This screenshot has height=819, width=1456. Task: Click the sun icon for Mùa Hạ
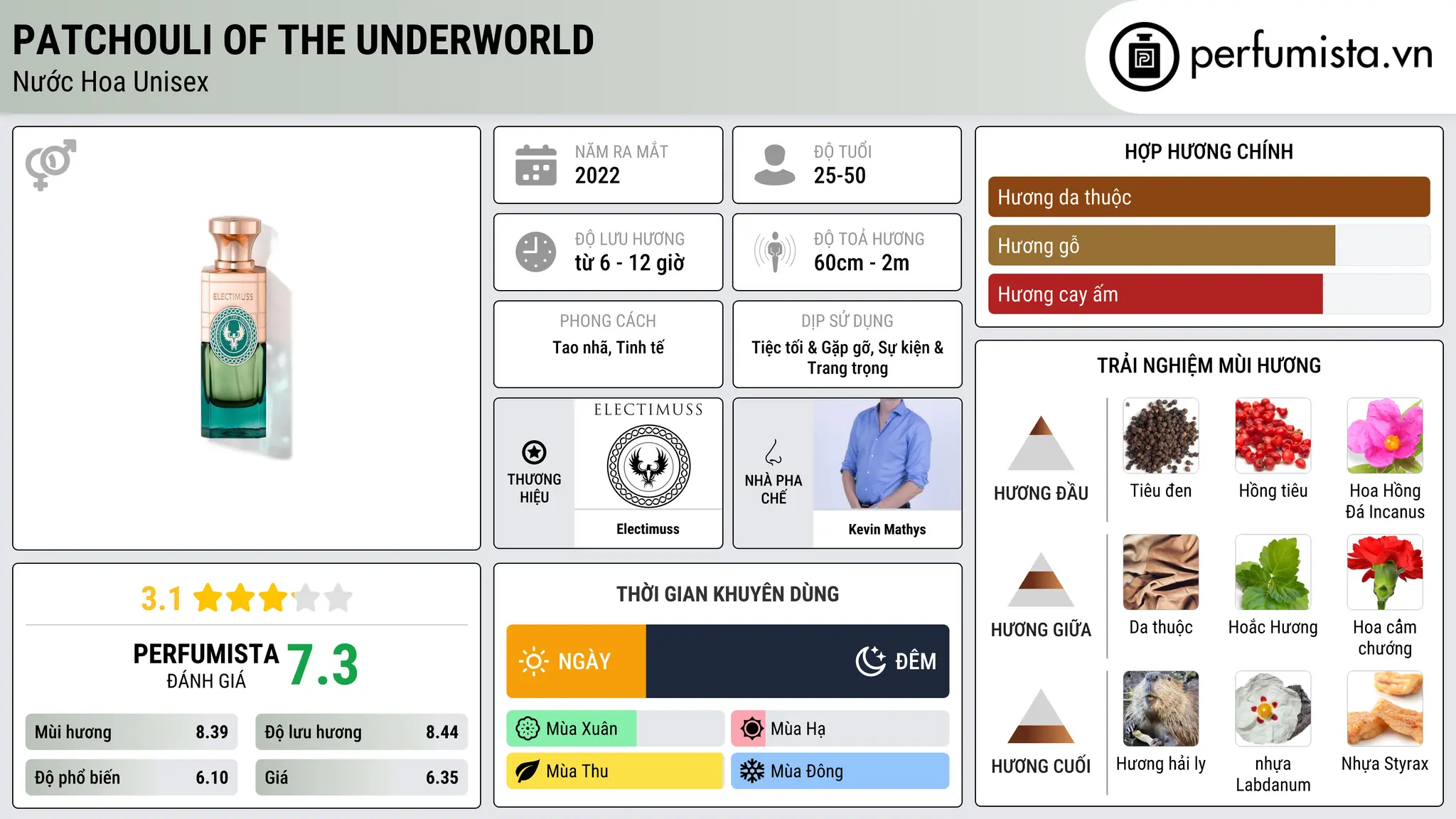751,729
